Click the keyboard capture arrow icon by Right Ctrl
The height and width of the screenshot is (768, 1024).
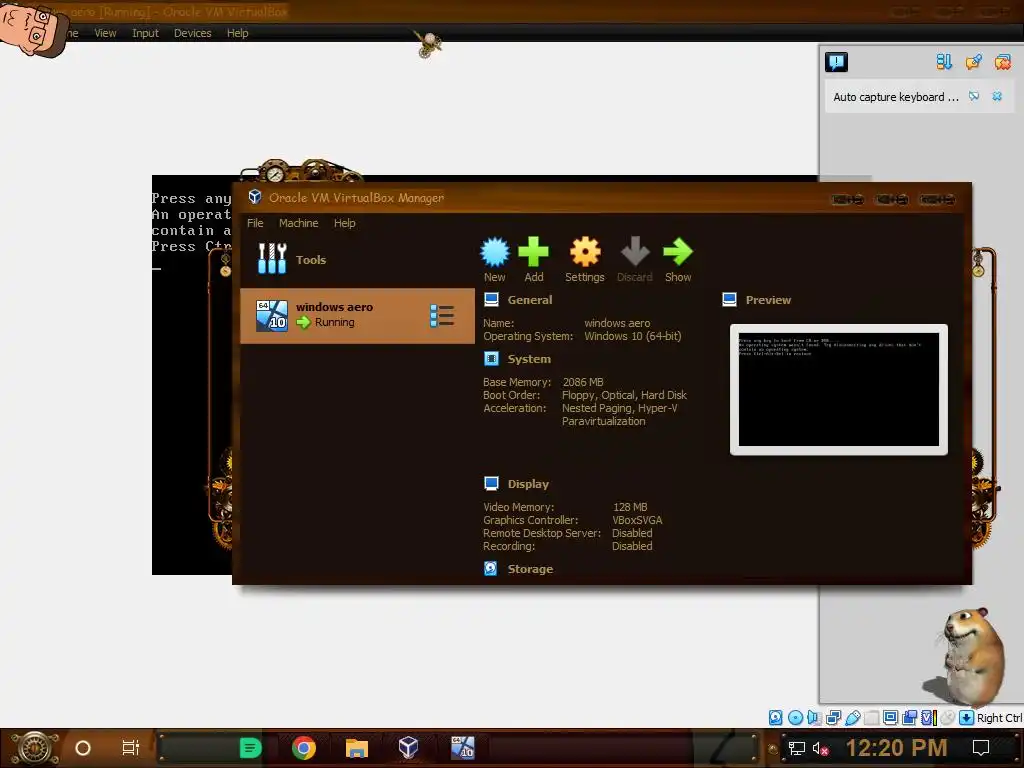[x=967, y=718]
